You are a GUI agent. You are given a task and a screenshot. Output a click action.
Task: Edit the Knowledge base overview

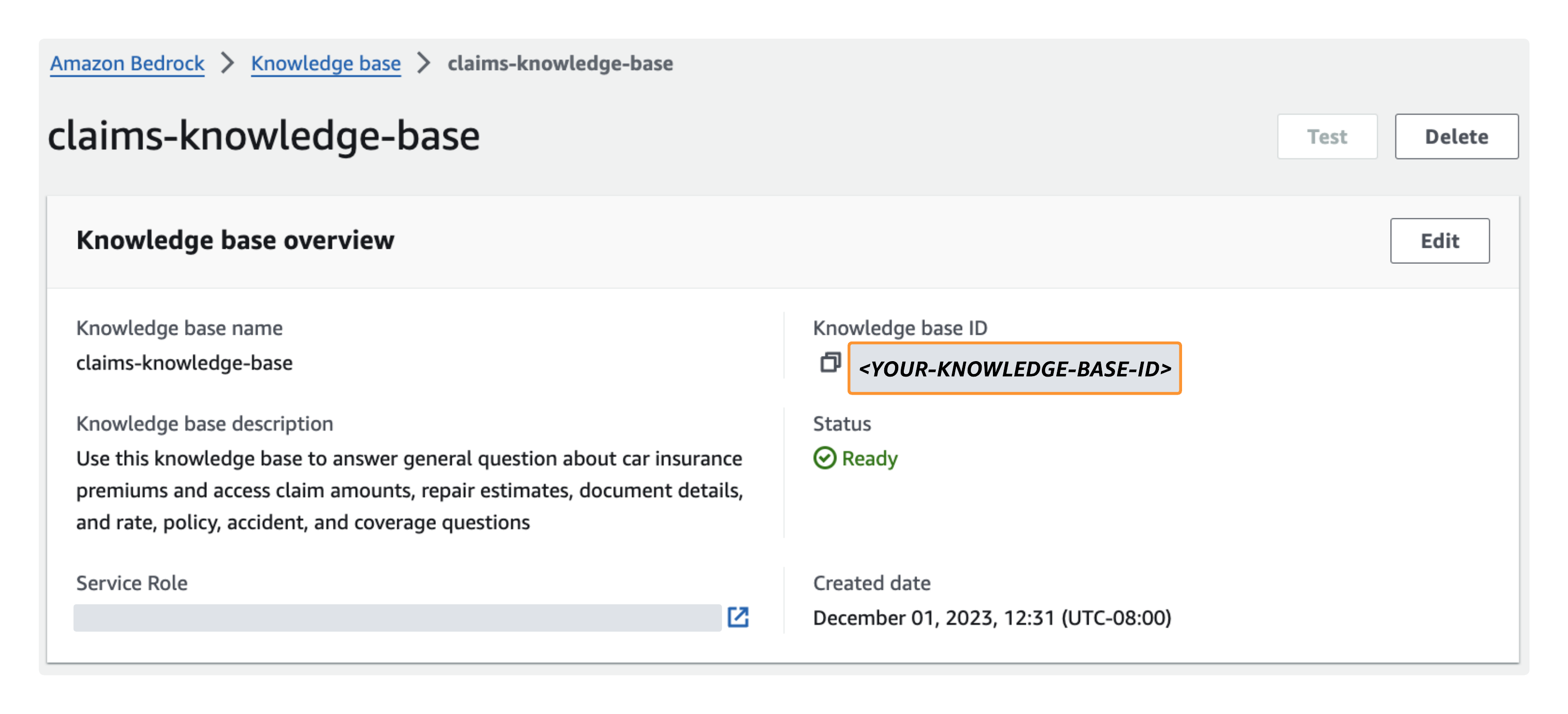click(1440, 241)
